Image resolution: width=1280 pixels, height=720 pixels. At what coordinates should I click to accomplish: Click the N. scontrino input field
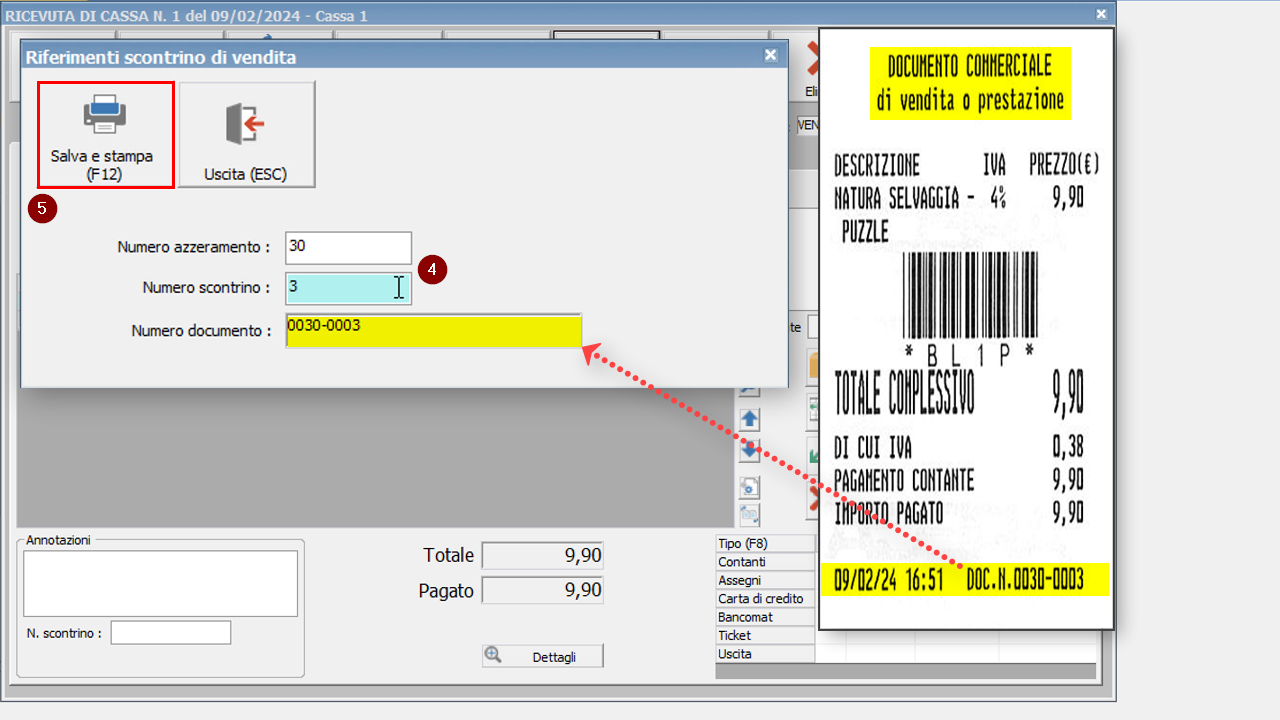coord(170,632)
